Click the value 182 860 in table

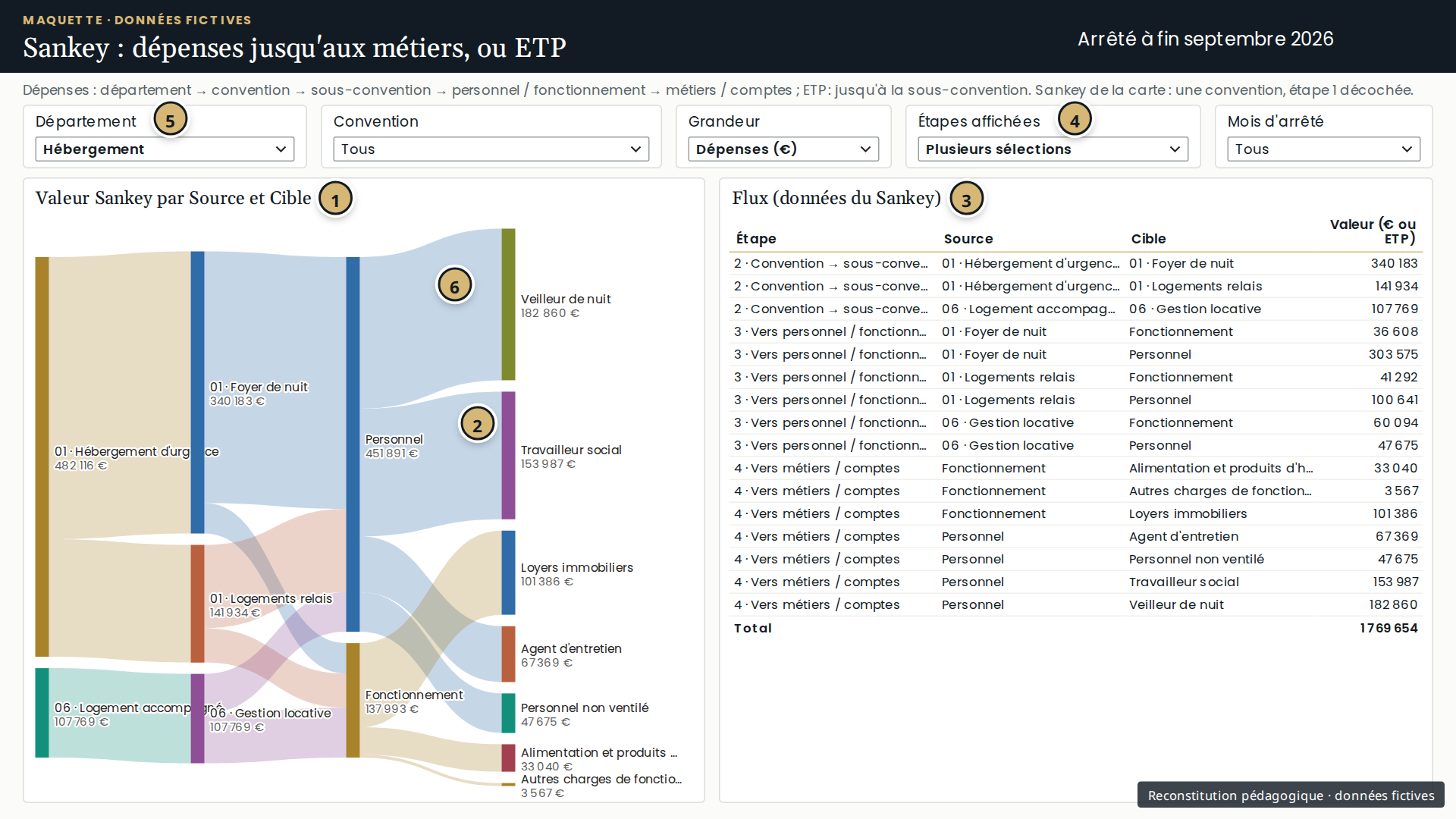[1393, 604]
